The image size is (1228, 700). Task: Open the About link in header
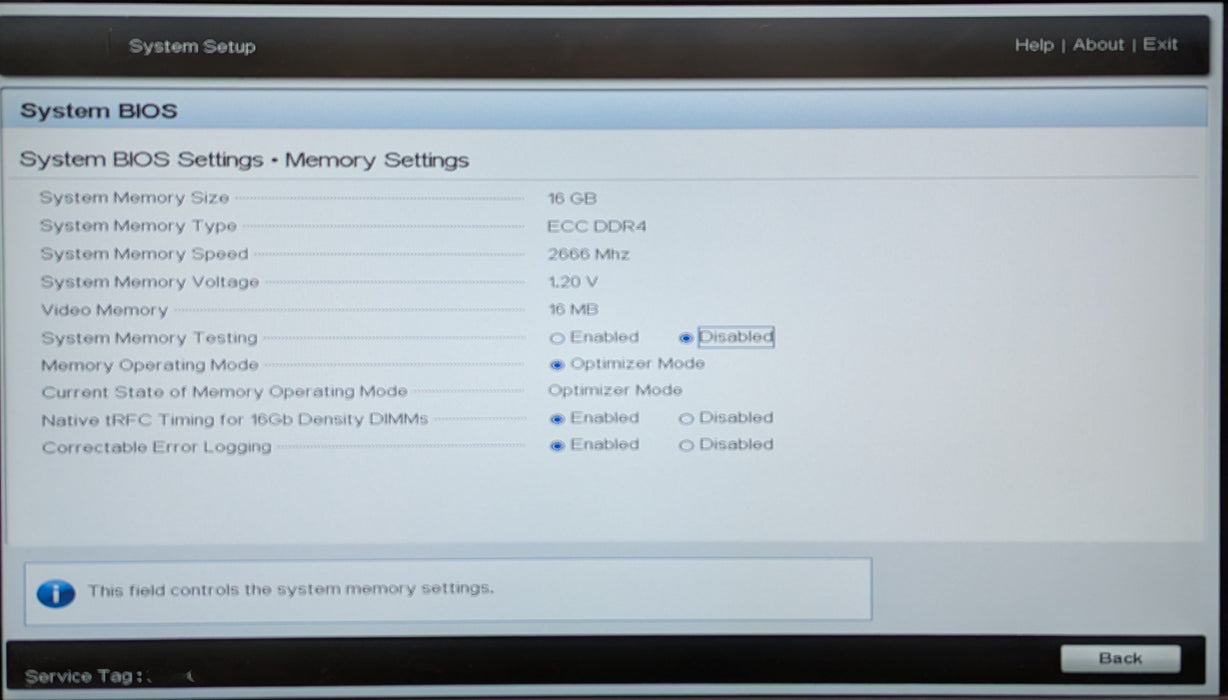coord(1098,45)
